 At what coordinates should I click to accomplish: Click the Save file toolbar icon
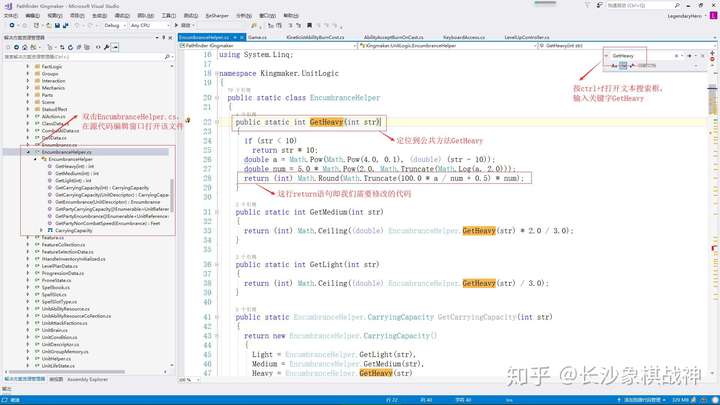coord(57,25)
